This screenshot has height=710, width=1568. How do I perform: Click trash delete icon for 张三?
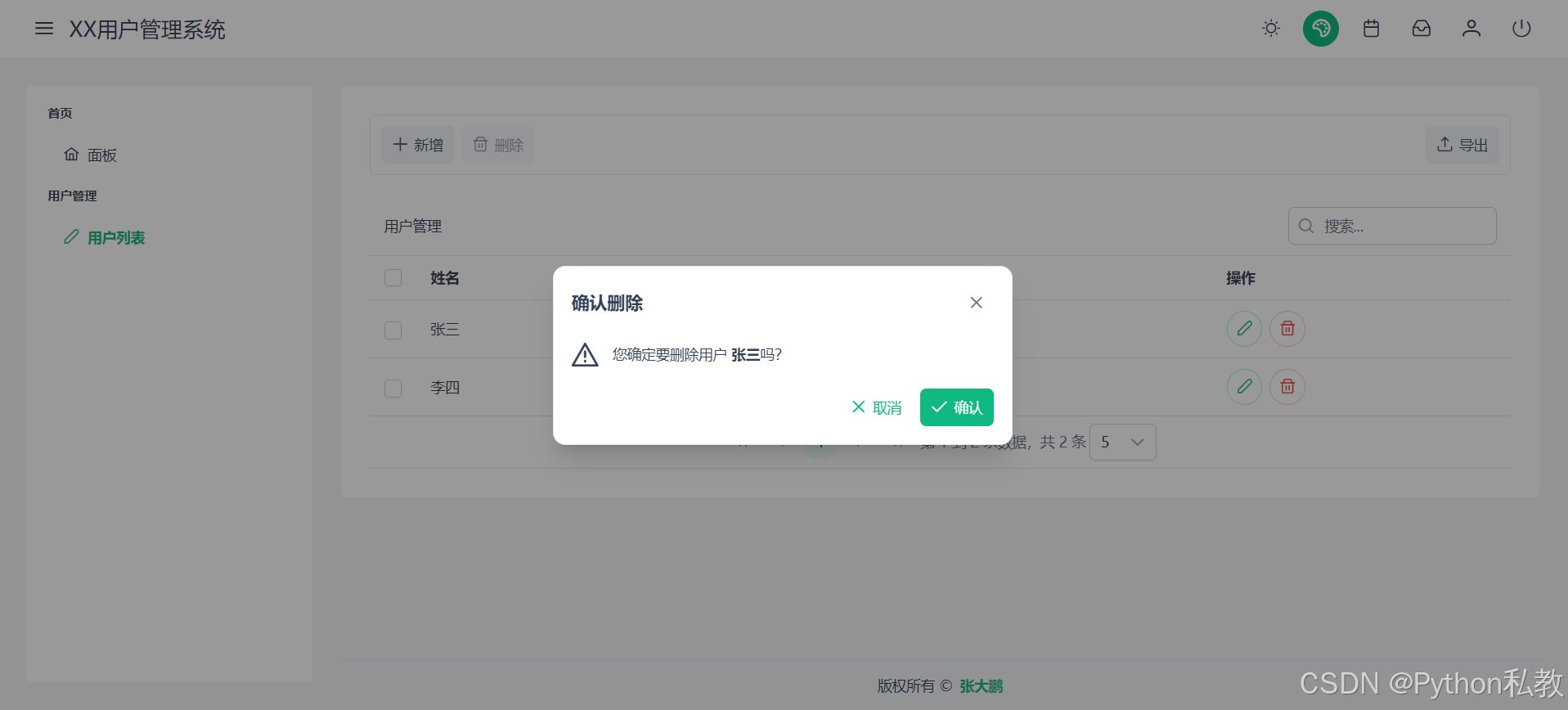1287,329
